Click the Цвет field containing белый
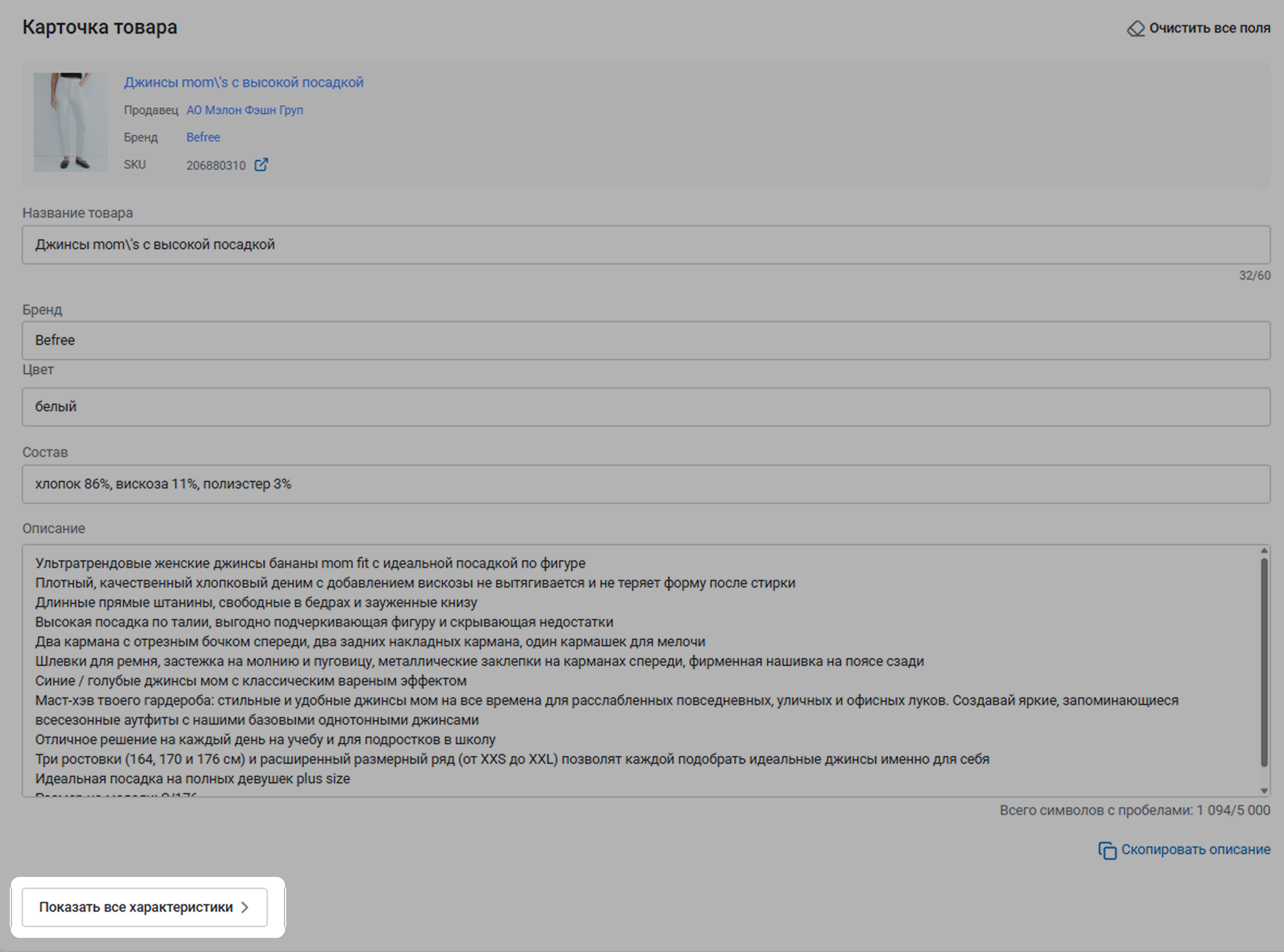The width and height of the screenshot is (1284, 952). click(x=645, y=407)
